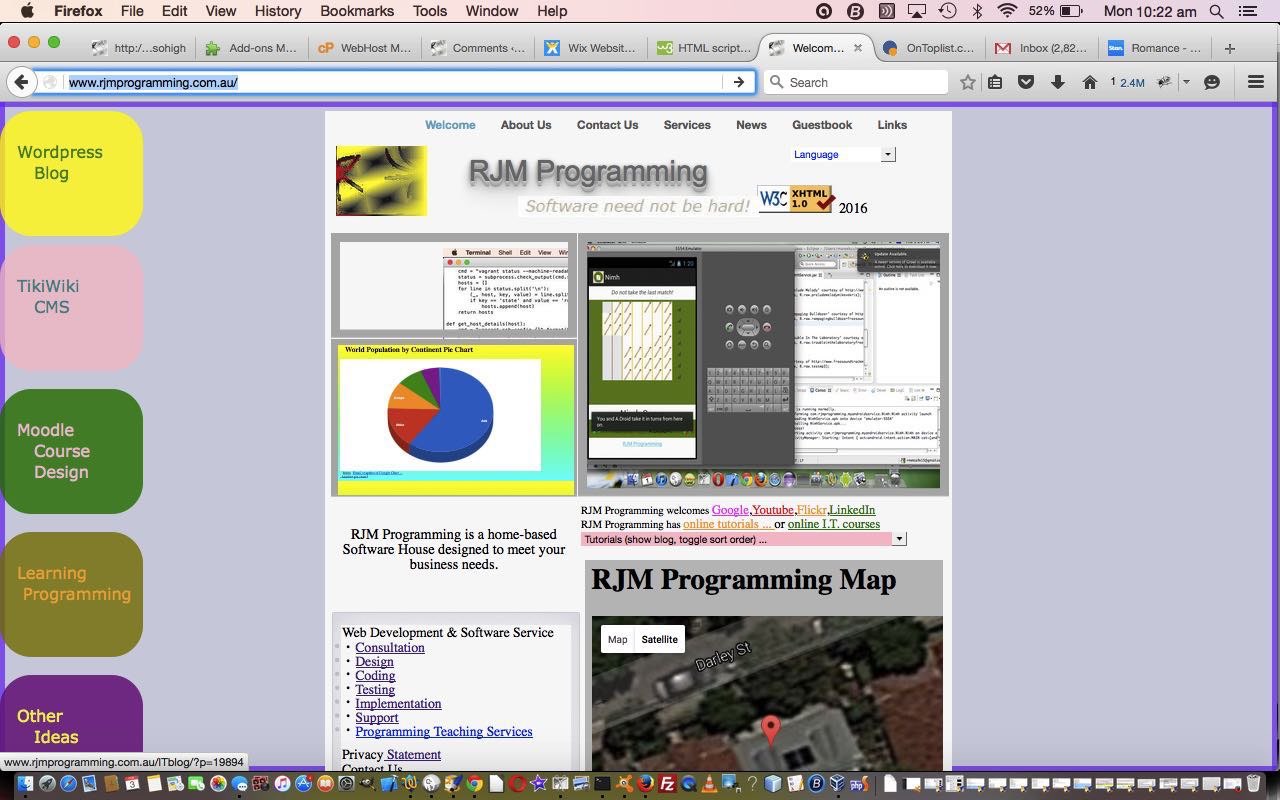The height and width of the screenshot is (800, 1280).
Task: Click the go arrow in the address bar
Action: [x=739, y=82]
